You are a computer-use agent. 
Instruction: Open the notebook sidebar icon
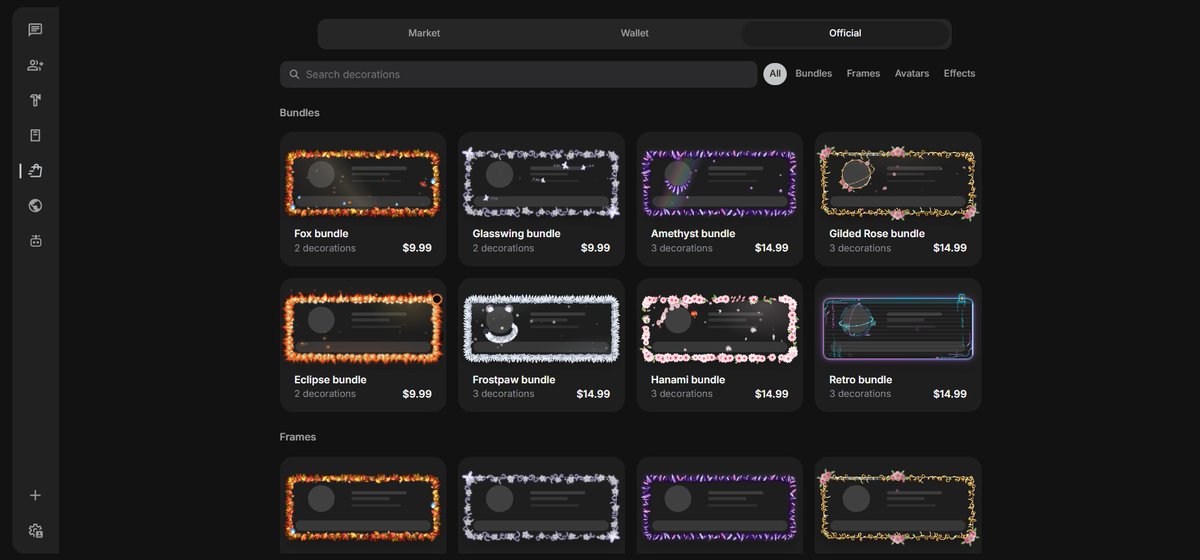tap(35, 135)
